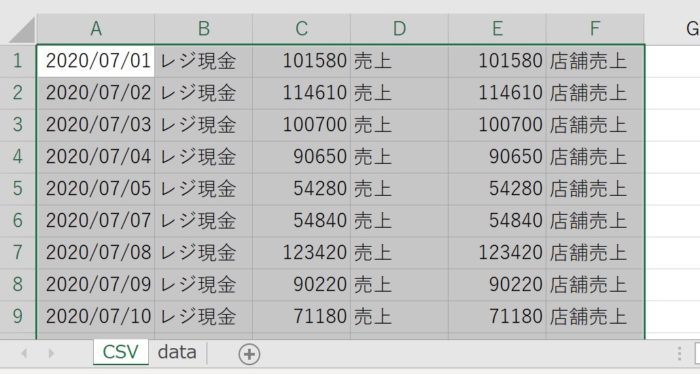Select row 1 header

tap(18, 61)
